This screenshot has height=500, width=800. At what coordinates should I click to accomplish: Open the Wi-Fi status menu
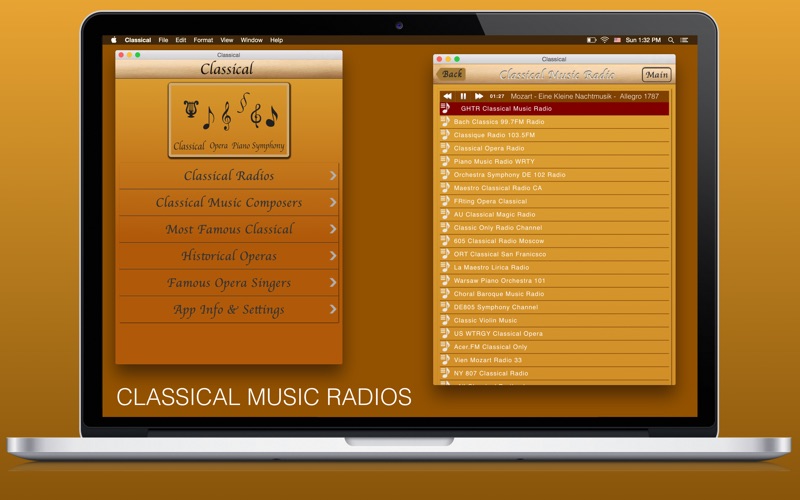click(x=605, y=40)
